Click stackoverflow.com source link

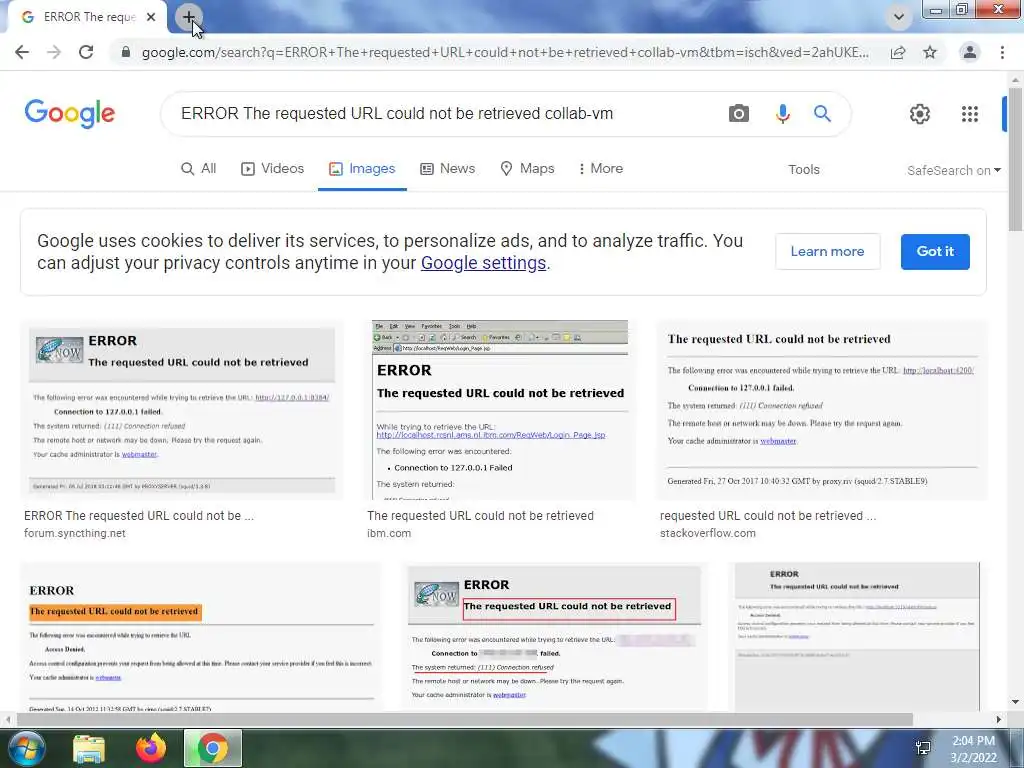pyautogui.click(x=707, y=533)
